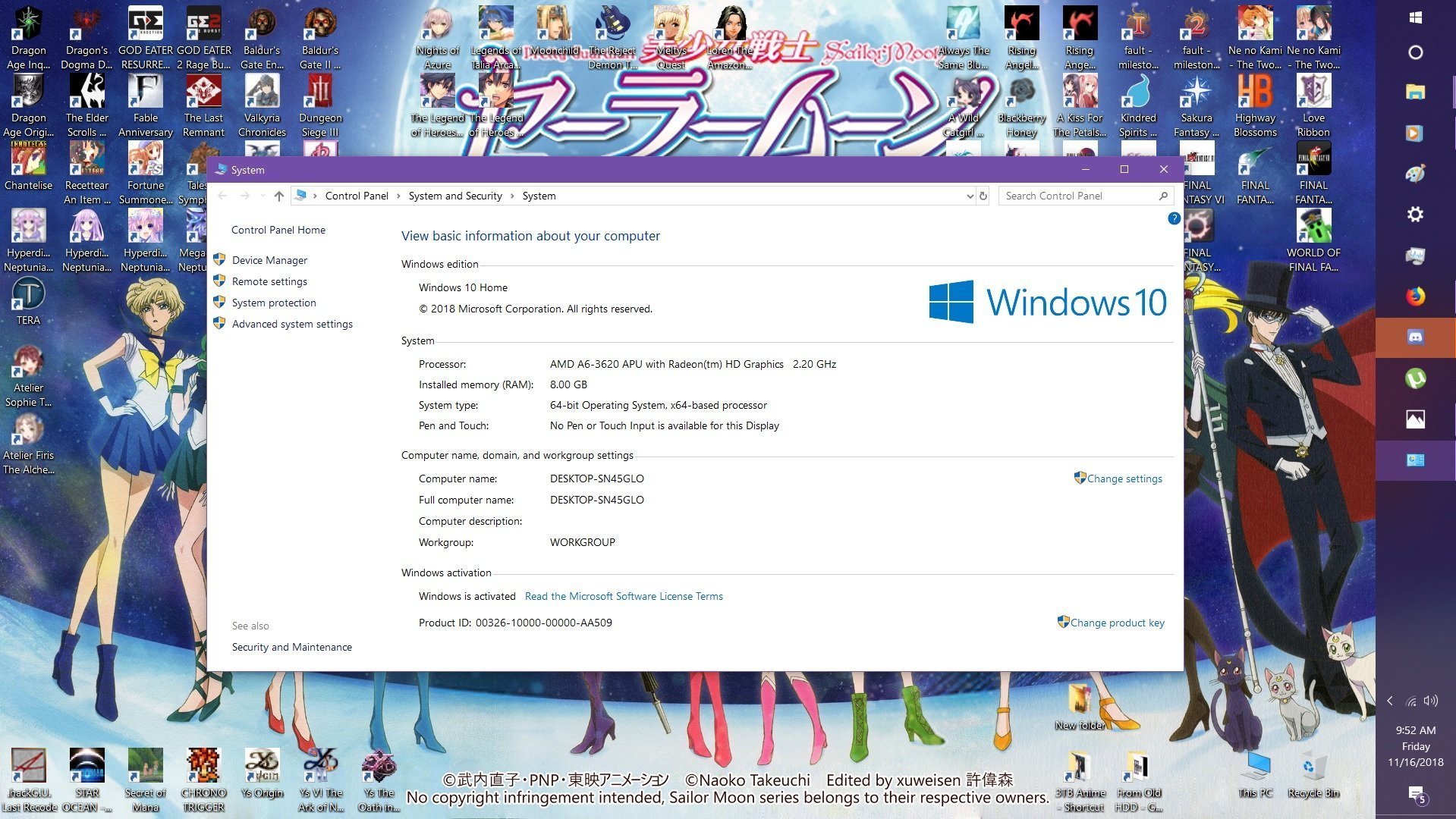This screenshot has height=819, width=1456.
Task: Open the performance monitor taskbar icon
Action: (1415, 256)
